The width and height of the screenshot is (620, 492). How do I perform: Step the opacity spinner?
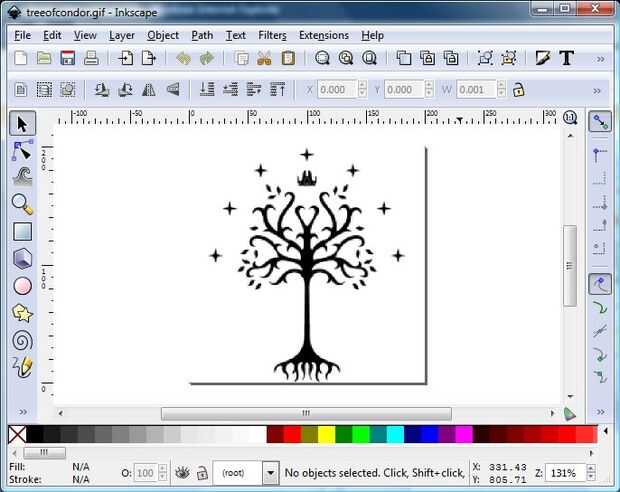click(163, 473)
